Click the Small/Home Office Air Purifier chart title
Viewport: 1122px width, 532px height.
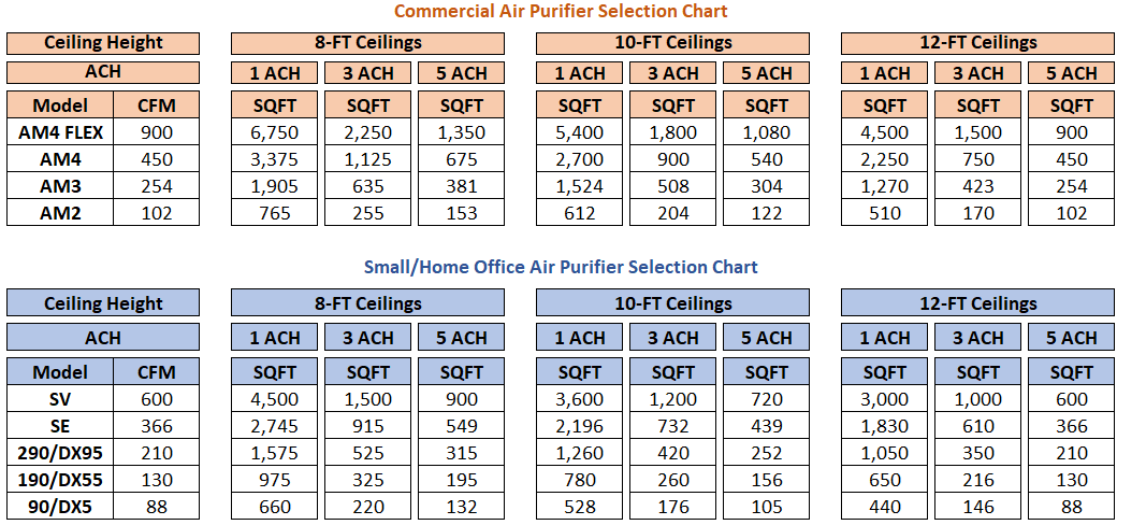[560, 267]
